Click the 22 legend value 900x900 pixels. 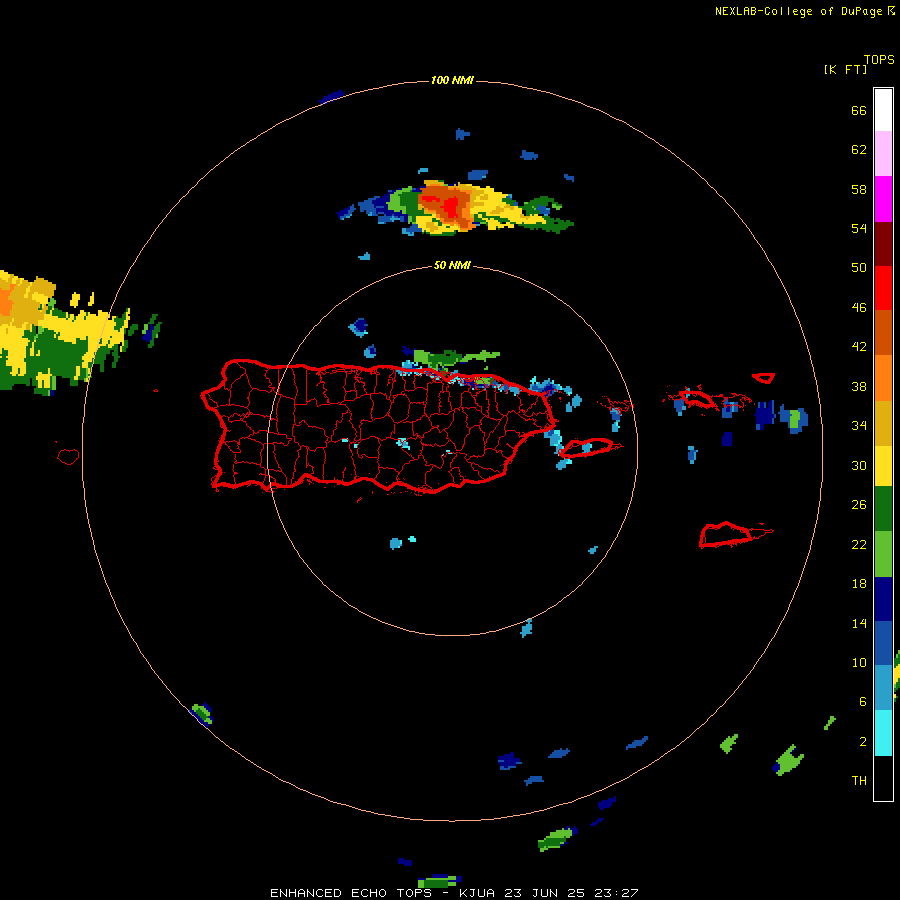(x=859, y=545)
